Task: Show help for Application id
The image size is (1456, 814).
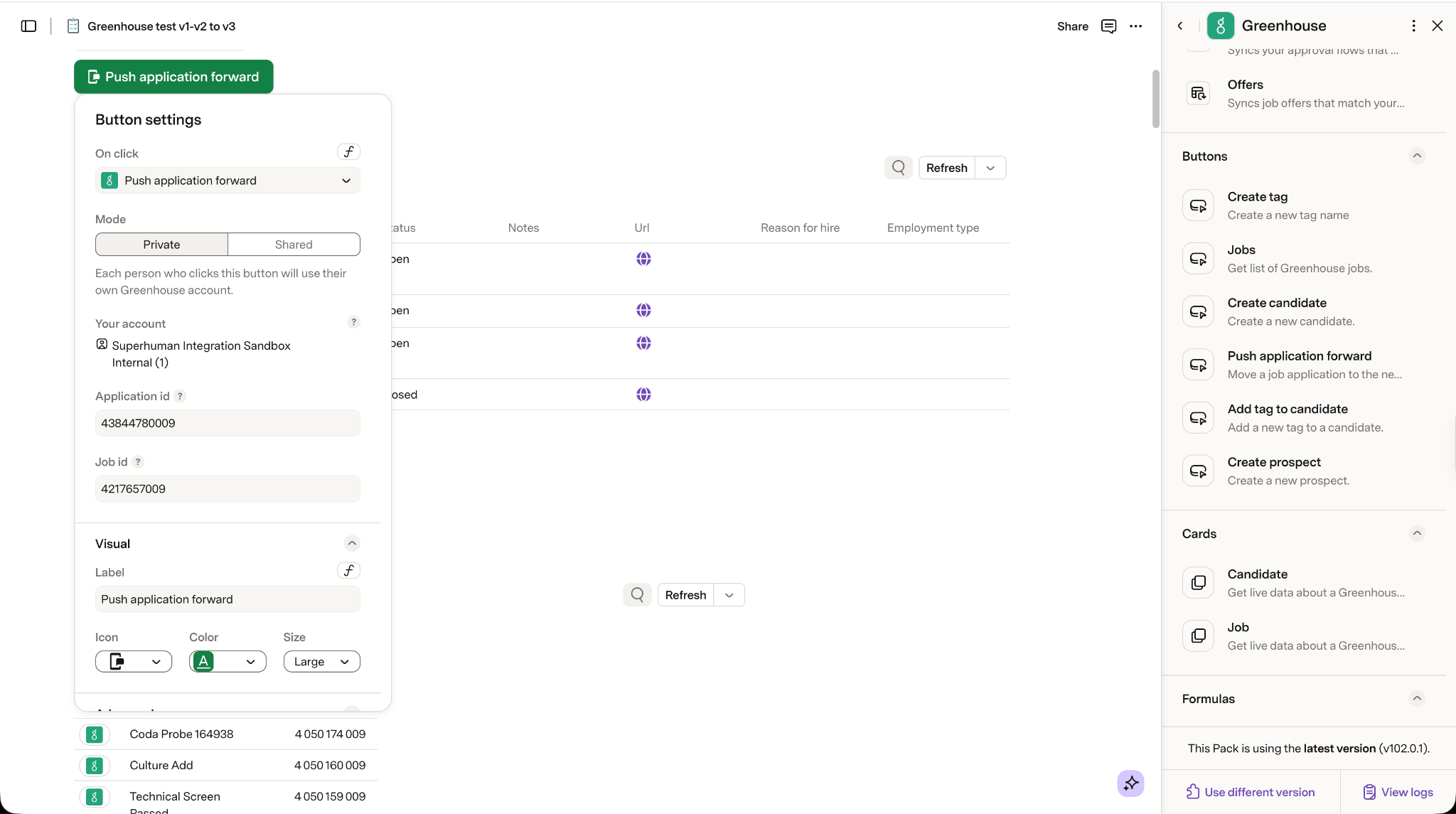Action: click(181, 397)
